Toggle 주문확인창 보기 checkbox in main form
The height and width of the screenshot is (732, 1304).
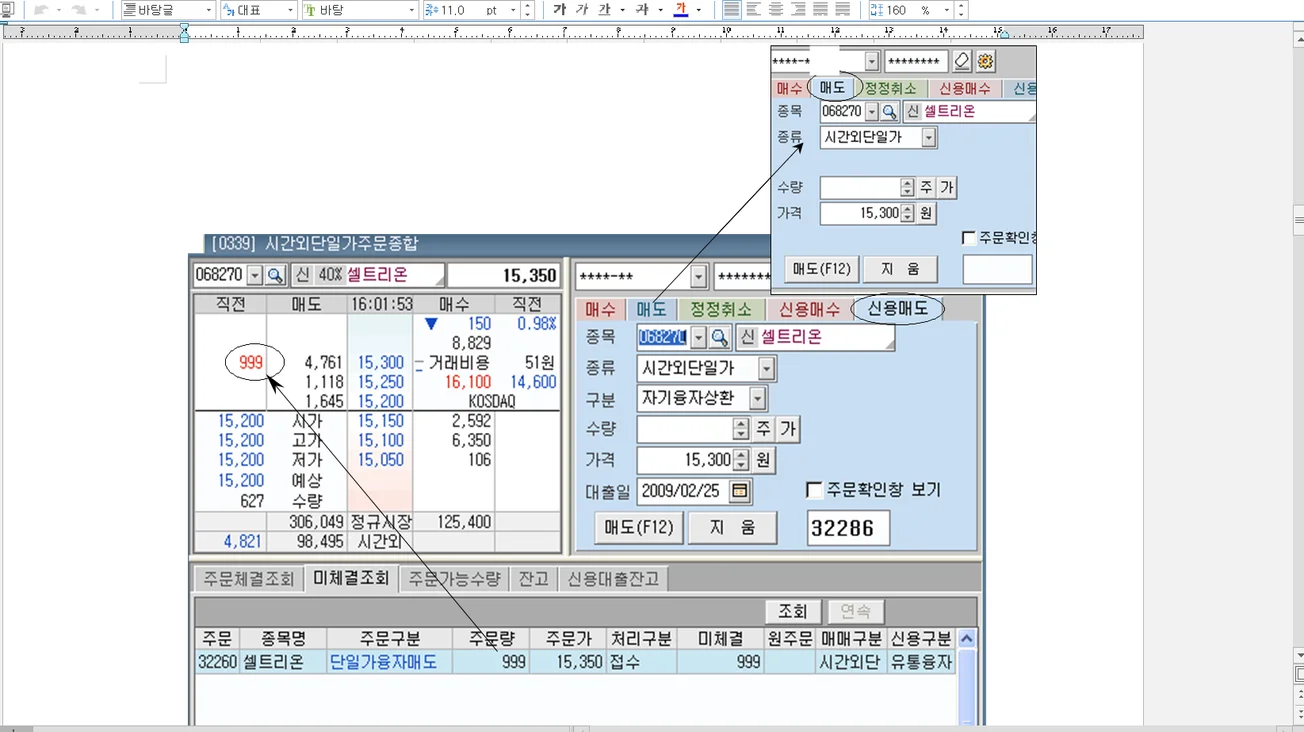[x=814, y=490]
